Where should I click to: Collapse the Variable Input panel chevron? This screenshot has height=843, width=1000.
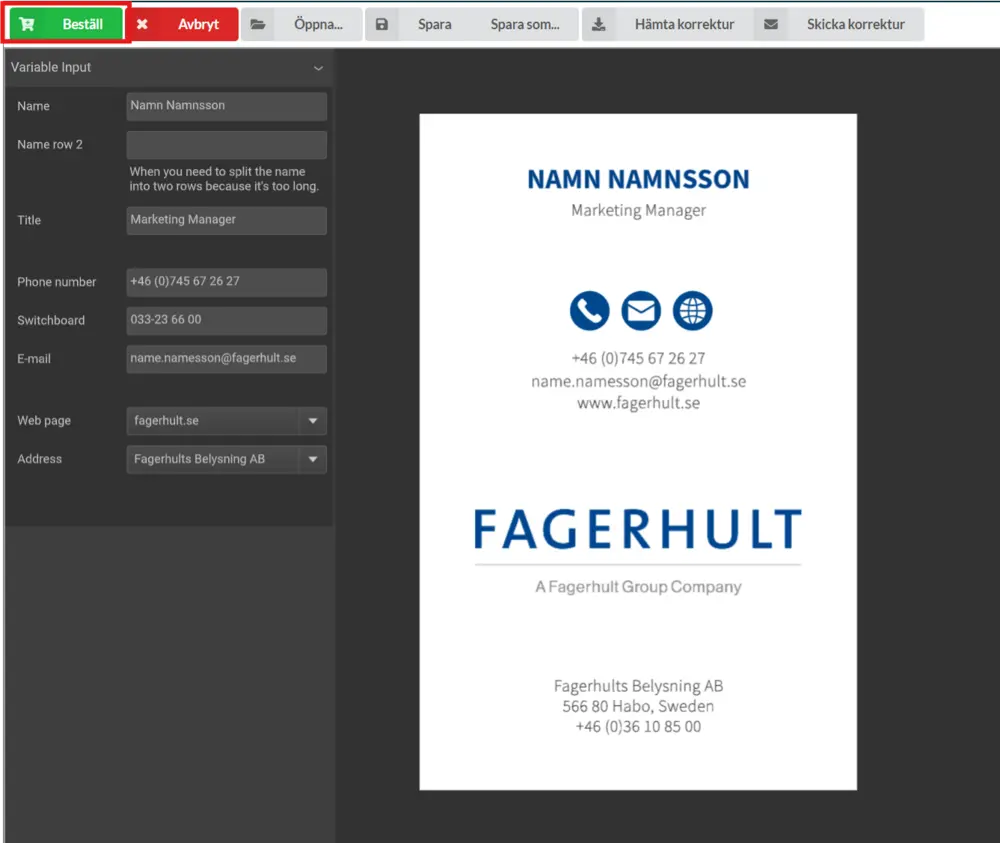pos(318,68)
